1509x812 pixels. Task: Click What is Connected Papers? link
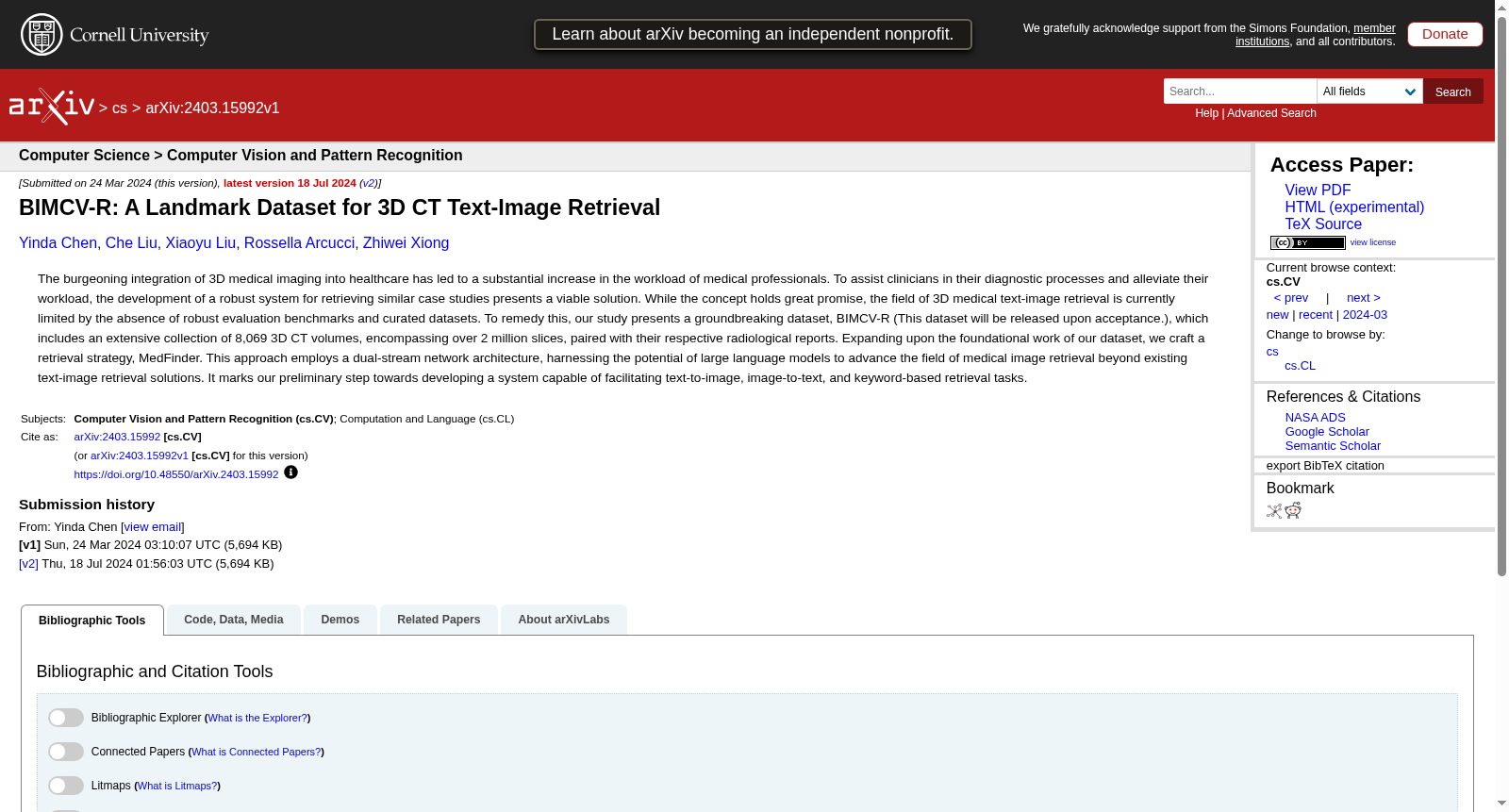(x=257, y=752)
